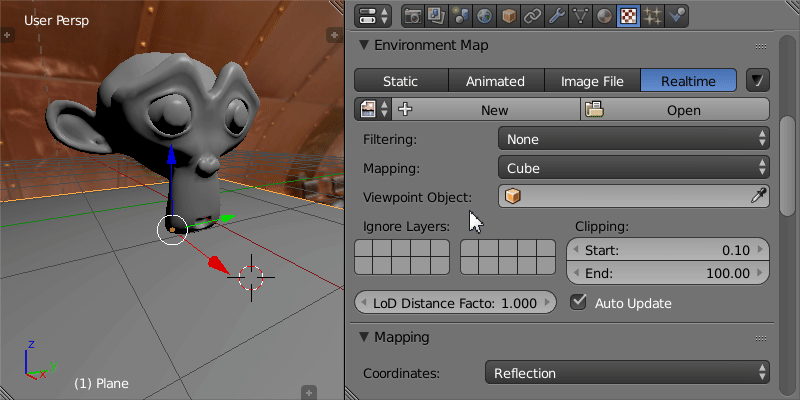
Task: Collapse the Environment Map panel
Action: tap(364, 45)
